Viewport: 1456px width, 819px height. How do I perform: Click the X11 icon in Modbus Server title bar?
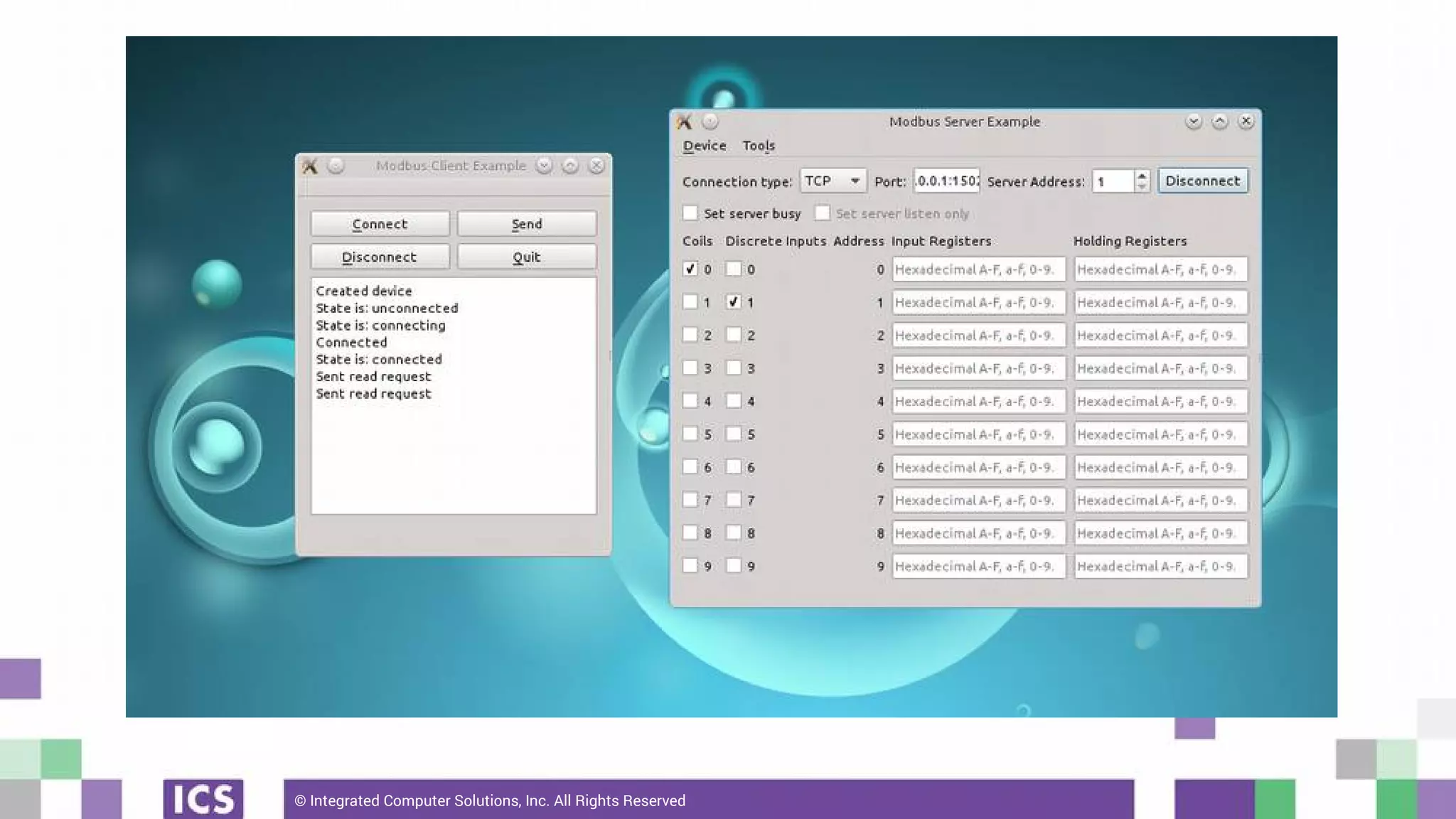[685, 122]
